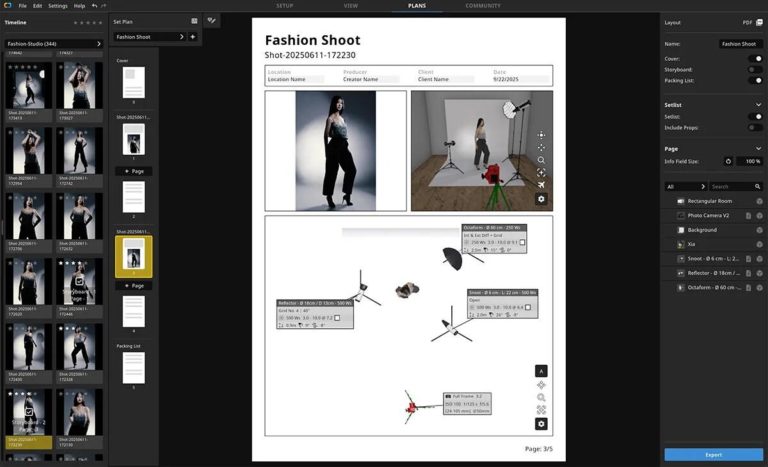
Task: Toggle the Storyboard switch
Action: 755,70
